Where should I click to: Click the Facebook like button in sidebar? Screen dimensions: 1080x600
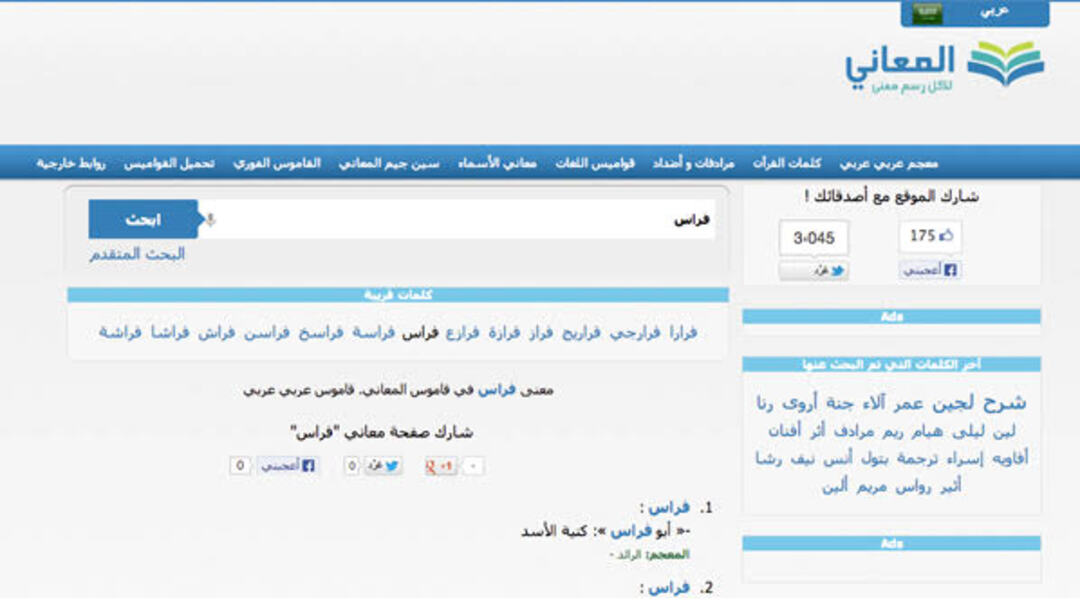click(x=930, y=270)
